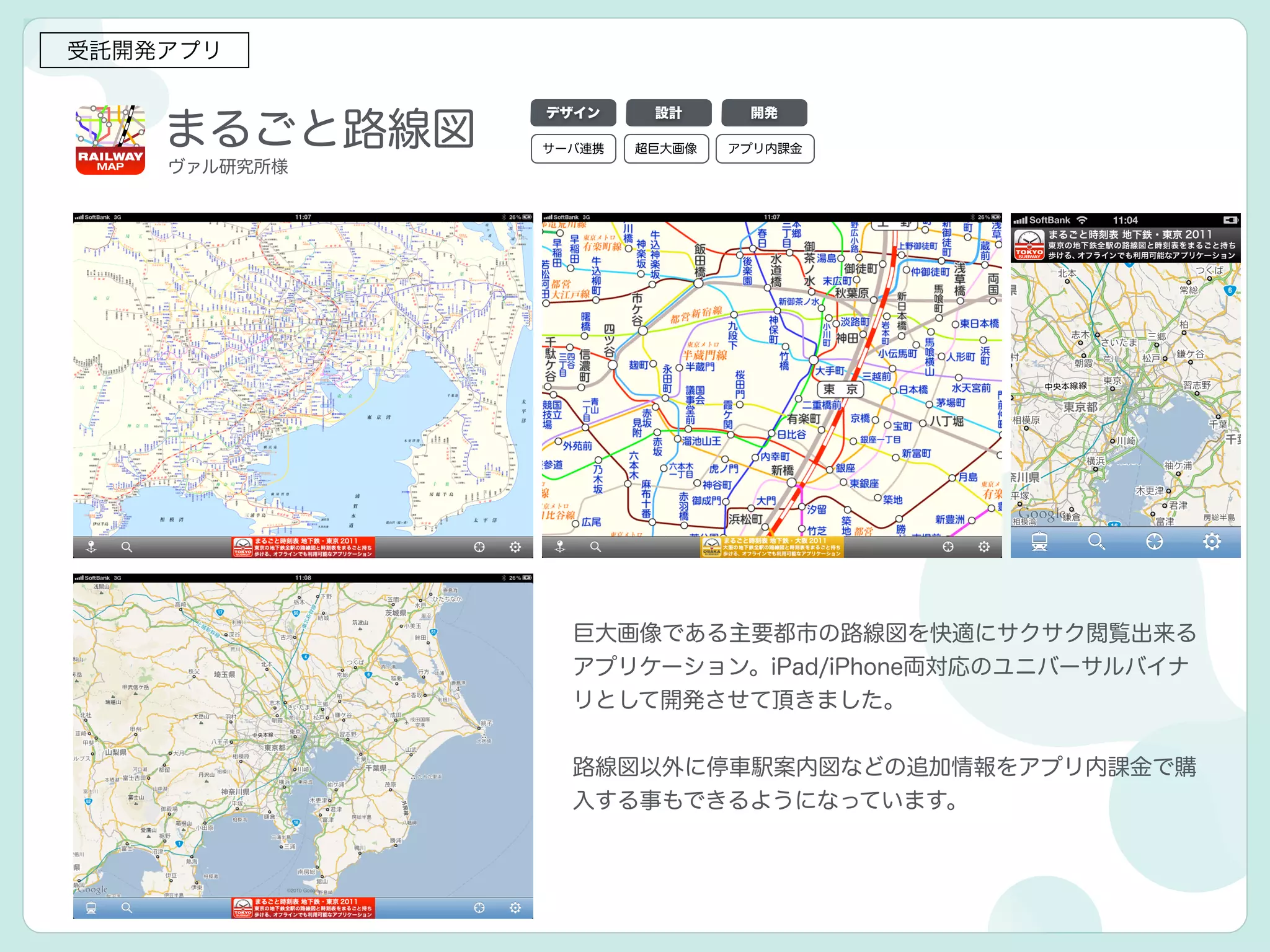Tap red Tokyo 2011 banner in bottom Google map
Viewport: 1270px width, 952px height.
[303, 908]
